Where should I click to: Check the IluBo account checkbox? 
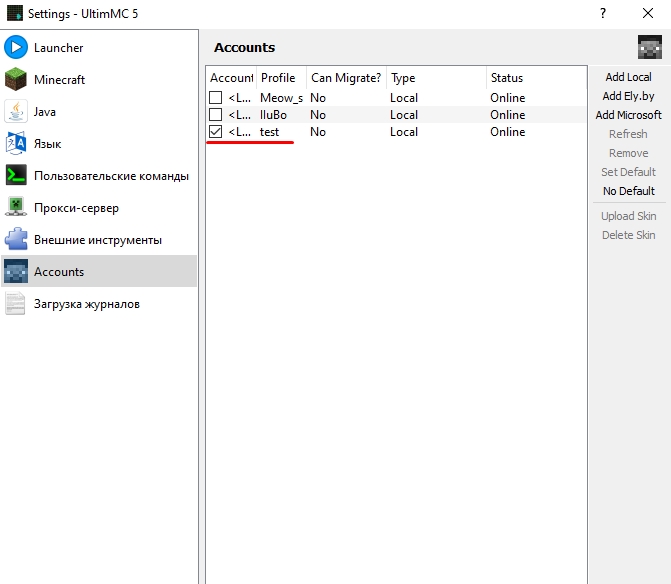point(215,115)
